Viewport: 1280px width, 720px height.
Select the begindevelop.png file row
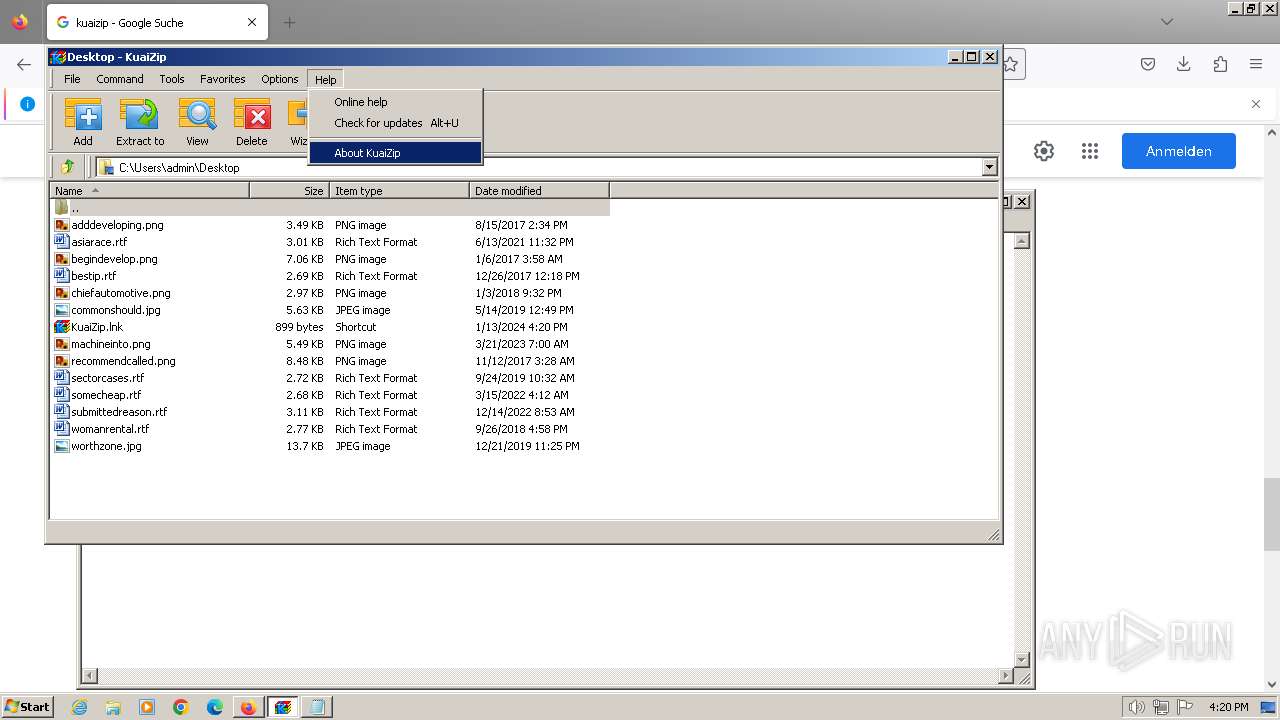tap(330, 259)
